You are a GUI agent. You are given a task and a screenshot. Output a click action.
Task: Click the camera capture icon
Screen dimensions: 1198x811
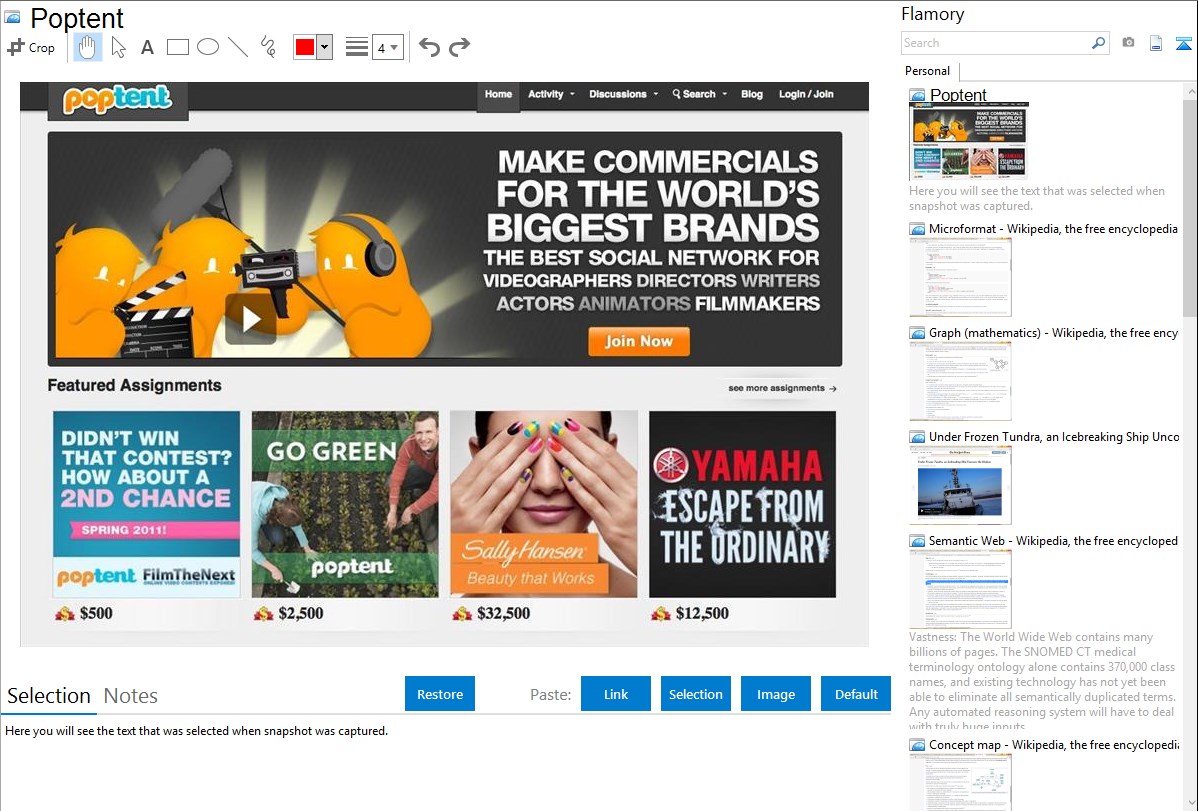pyautogui.click(x=1128, y=43)
